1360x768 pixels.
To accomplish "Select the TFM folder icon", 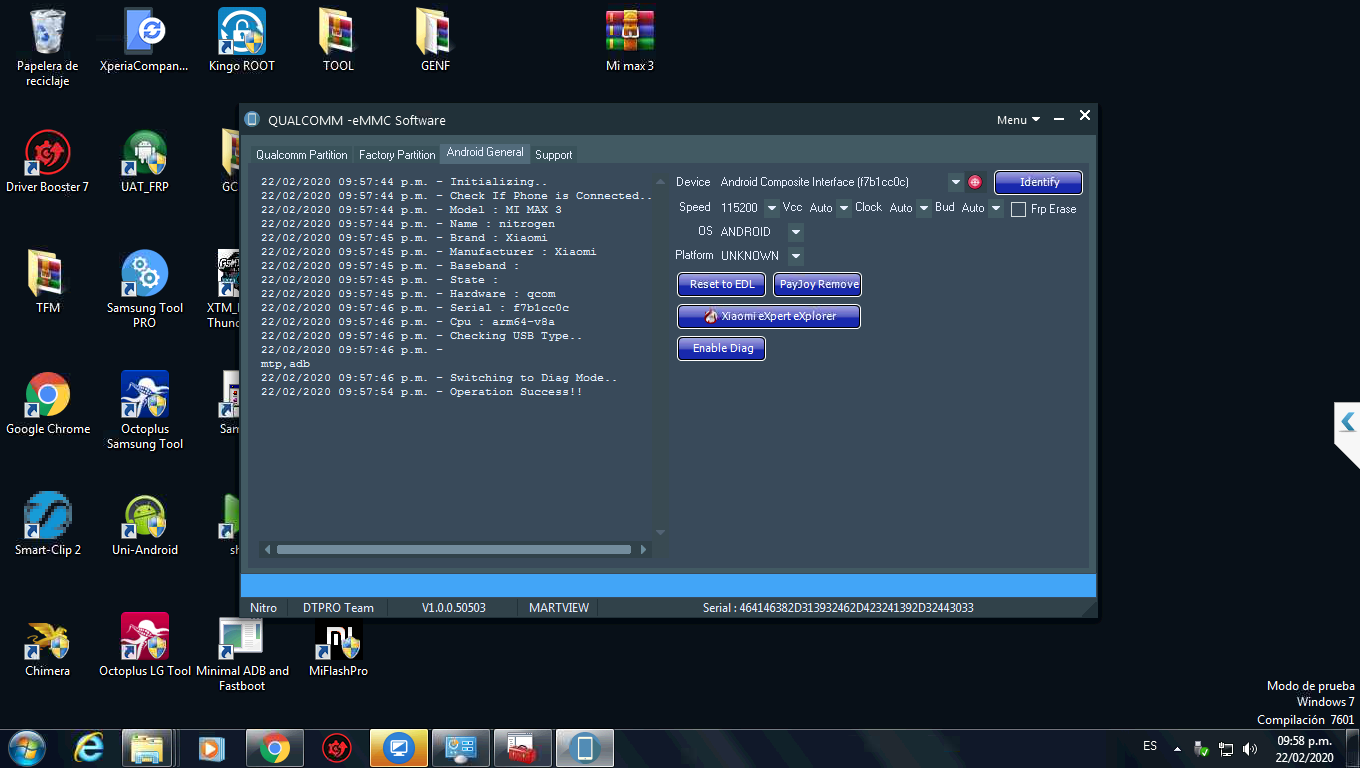I will [x=48, y=283].
